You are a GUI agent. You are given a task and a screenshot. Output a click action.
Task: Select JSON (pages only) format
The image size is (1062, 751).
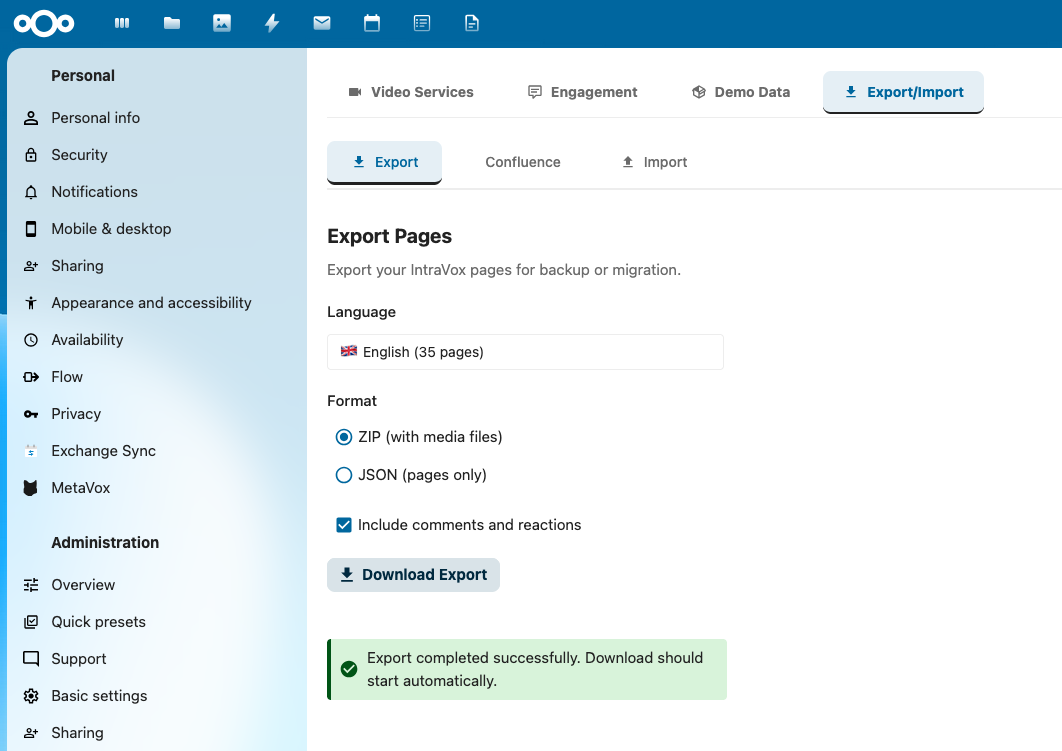point(344,475)
